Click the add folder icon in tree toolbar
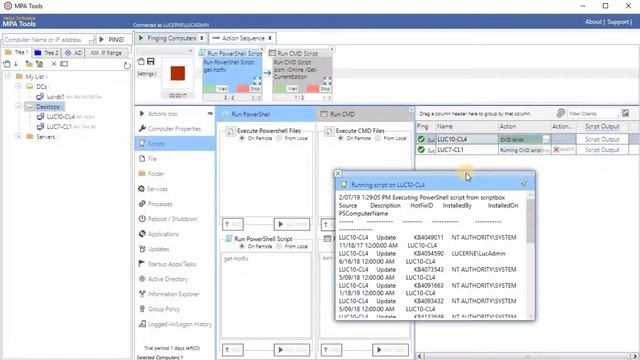Image resolution: width=640 pixels, height=360 pixels. pos(29,64)
